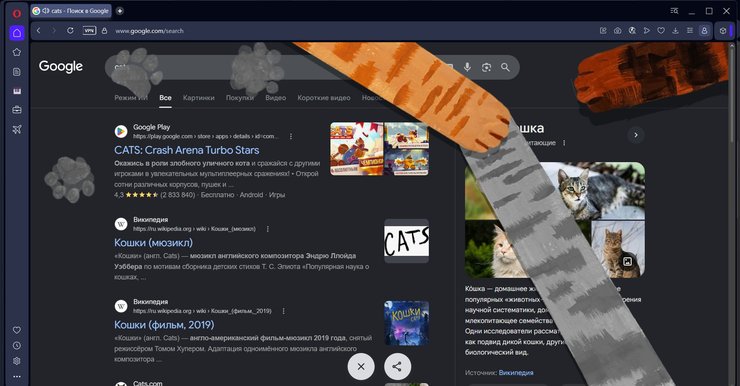Open the sidebar heart icon
Image resolution: width=740 pixels, height=386 pixels.
tap(17, 330)
